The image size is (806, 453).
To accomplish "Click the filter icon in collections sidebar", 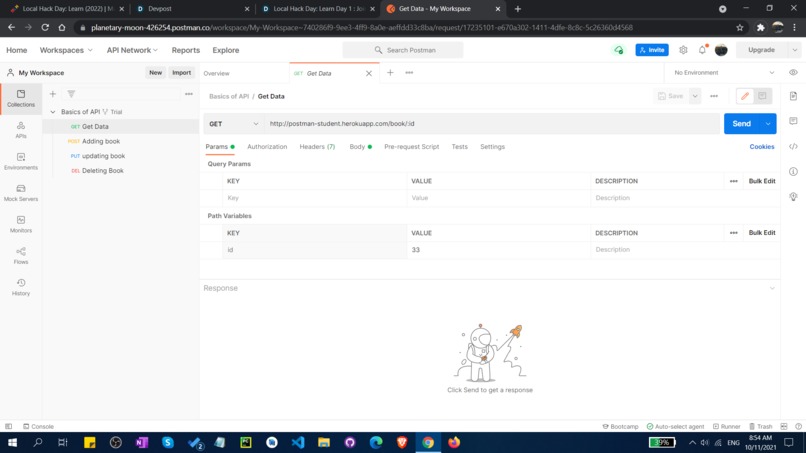I will tap(71, 94).
